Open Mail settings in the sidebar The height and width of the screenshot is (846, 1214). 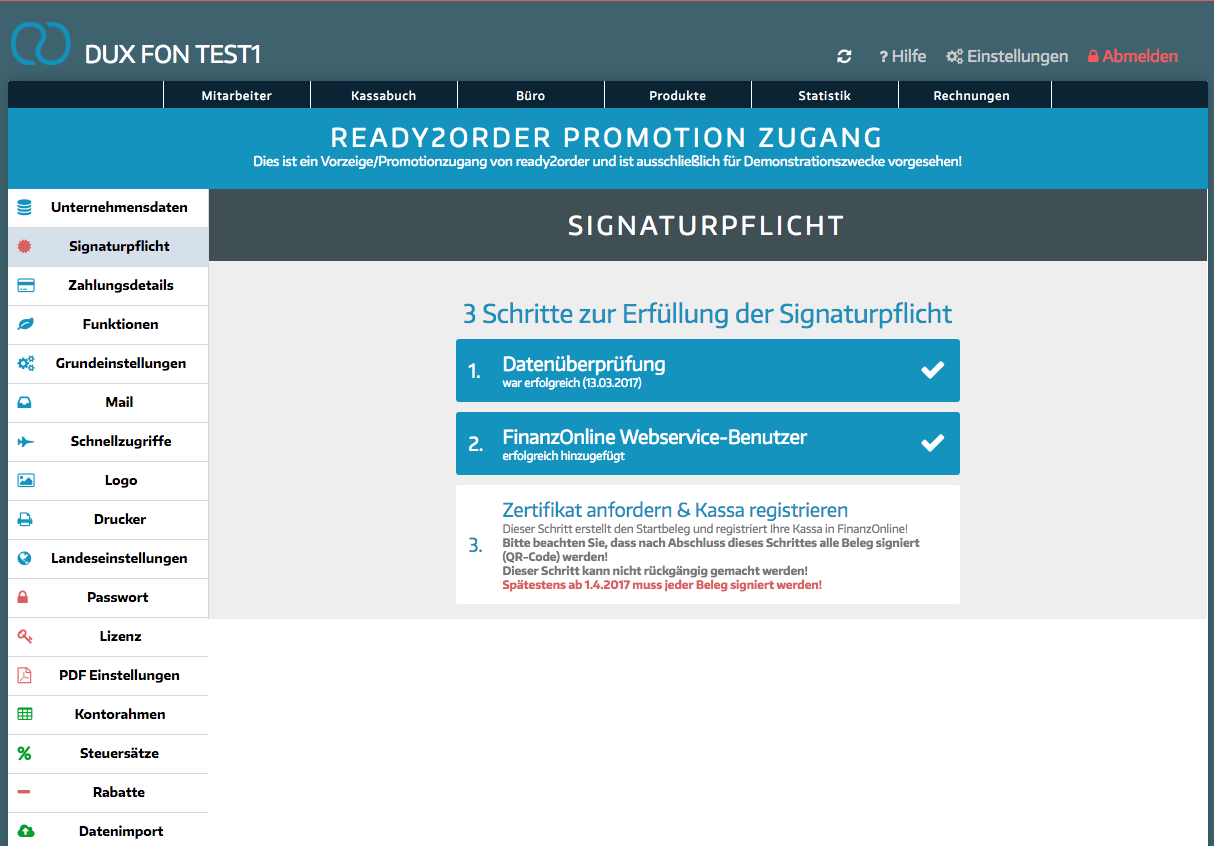click(x=108, y=403)
